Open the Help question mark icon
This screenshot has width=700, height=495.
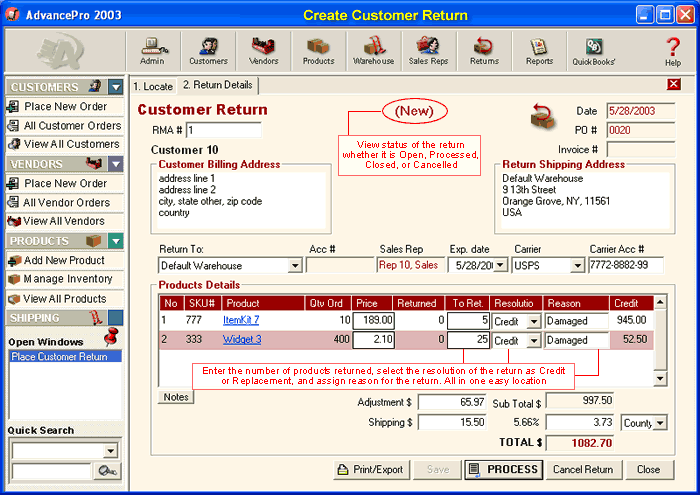click(x=673, y=51)
